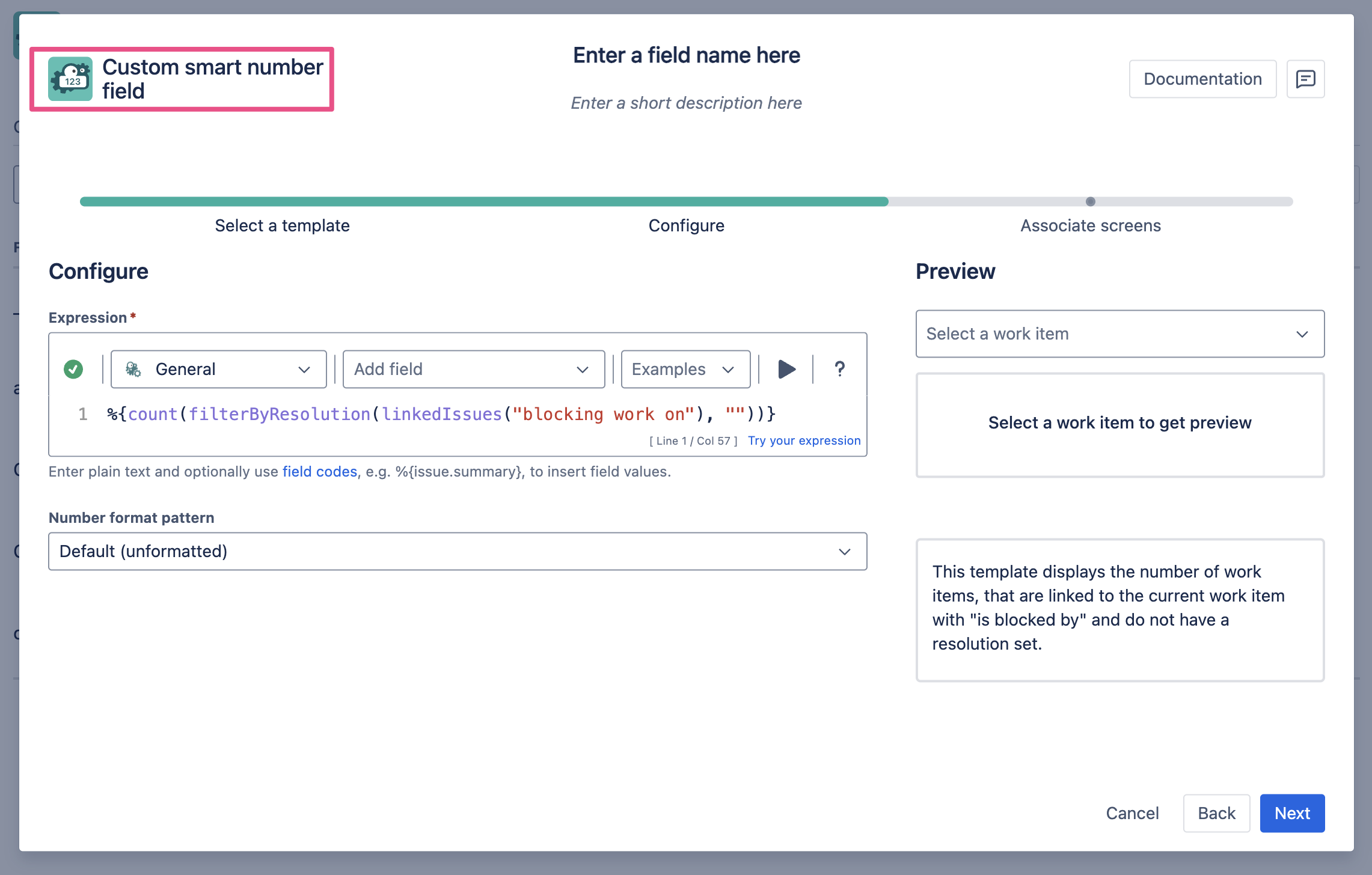Click the green expression validation checkmark
Viewport: 1372px width, 875px height.
pos(73,369)
